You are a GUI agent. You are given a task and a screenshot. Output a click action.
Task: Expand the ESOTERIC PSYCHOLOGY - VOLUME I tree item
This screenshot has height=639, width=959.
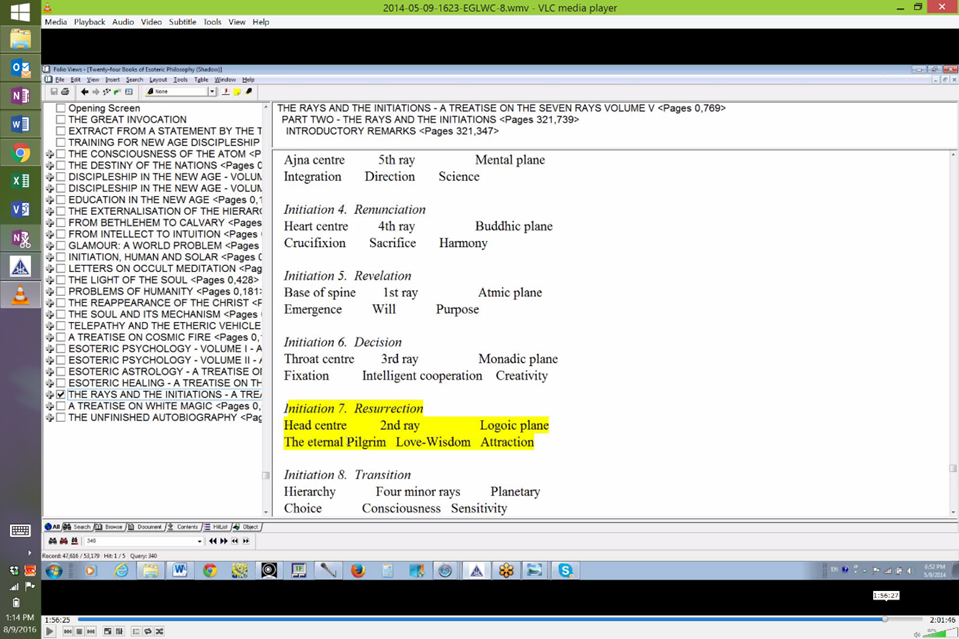point(49,351)
